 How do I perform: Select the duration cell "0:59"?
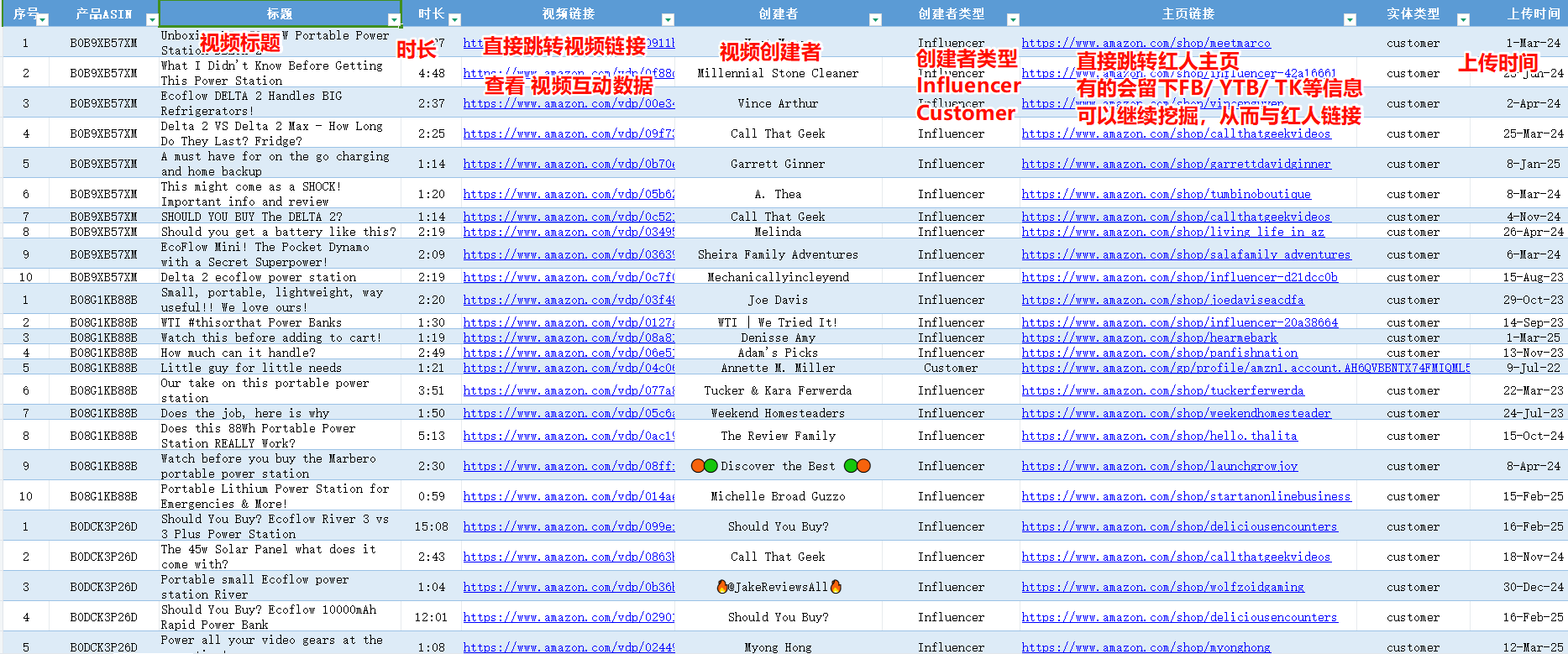click(432, 496)
